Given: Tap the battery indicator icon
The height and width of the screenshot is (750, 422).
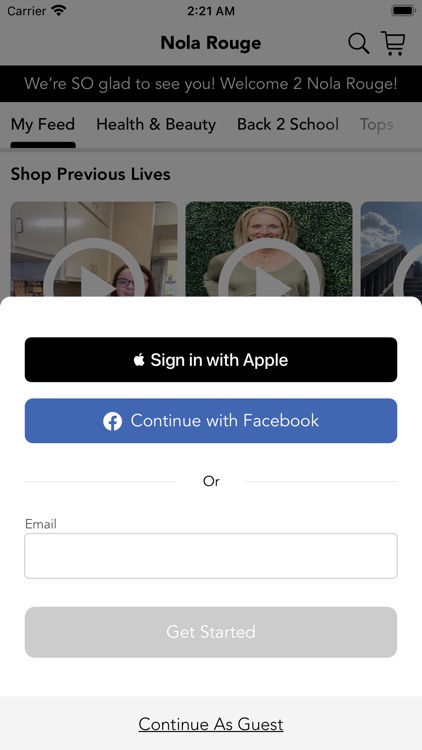Looking at the screenshot, I should click(x=403, y=11).
